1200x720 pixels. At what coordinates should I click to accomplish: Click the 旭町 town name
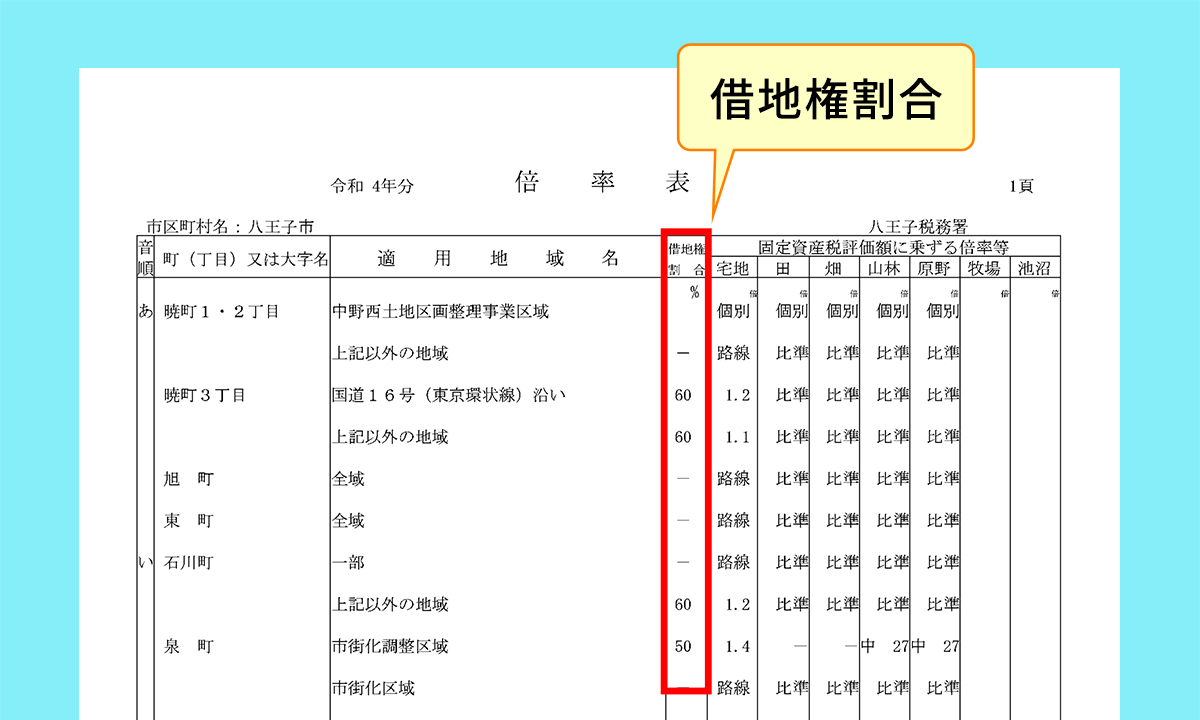(x=188, y=479)
